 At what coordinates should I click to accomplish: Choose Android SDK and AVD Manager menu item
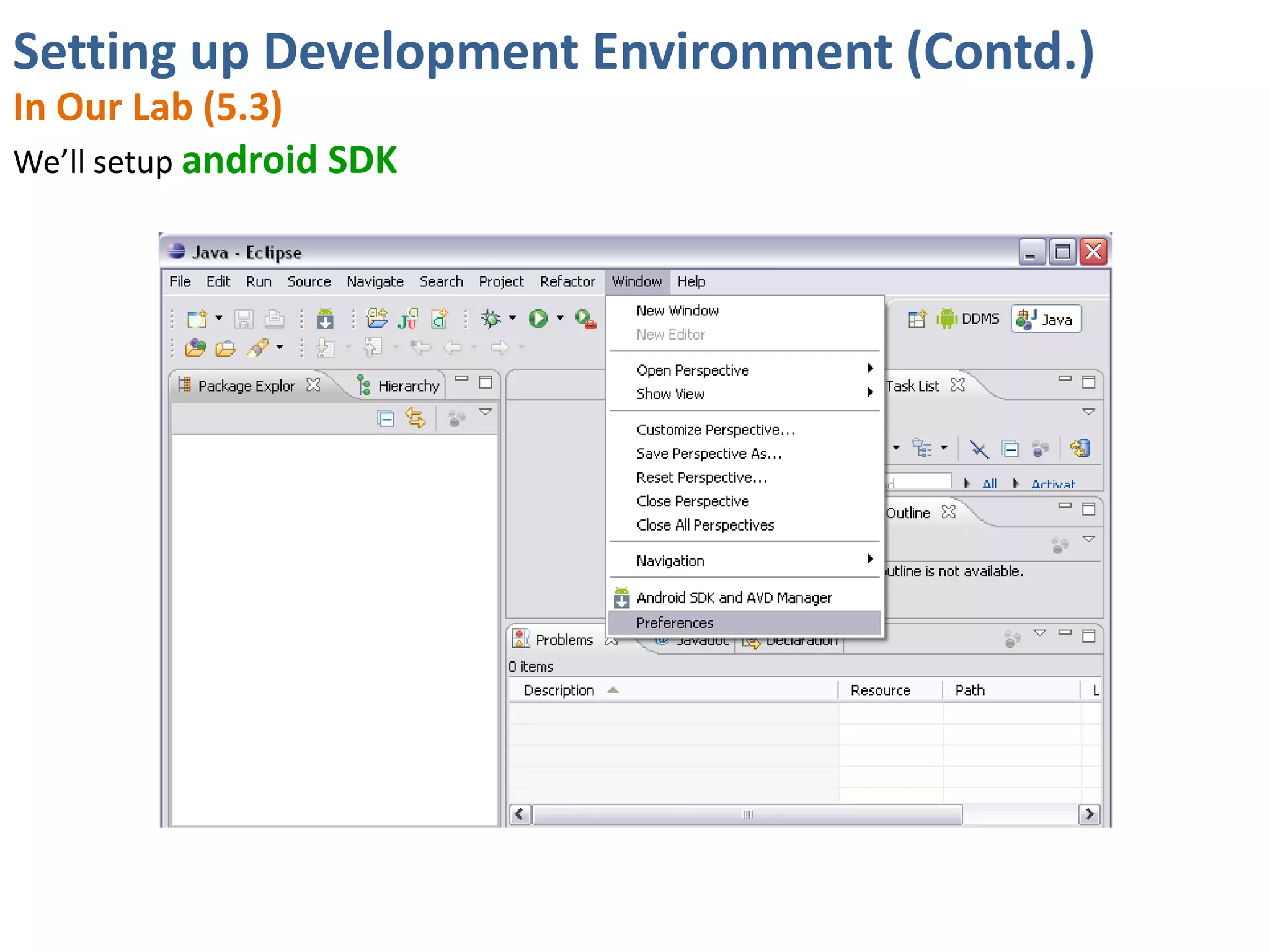(745, 597)
